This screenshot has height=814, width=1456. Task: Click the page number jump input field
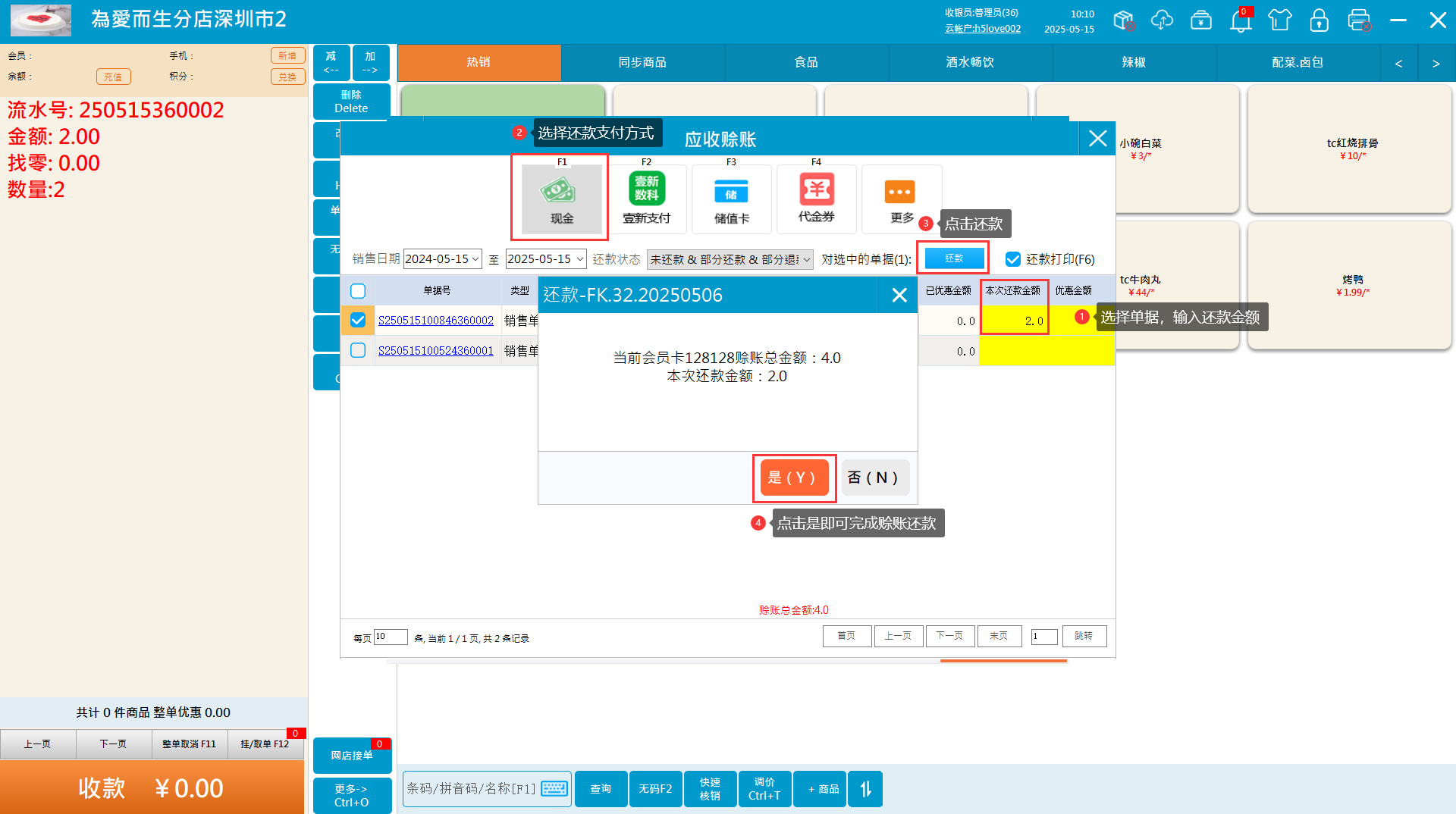(x=1043, y=637)
